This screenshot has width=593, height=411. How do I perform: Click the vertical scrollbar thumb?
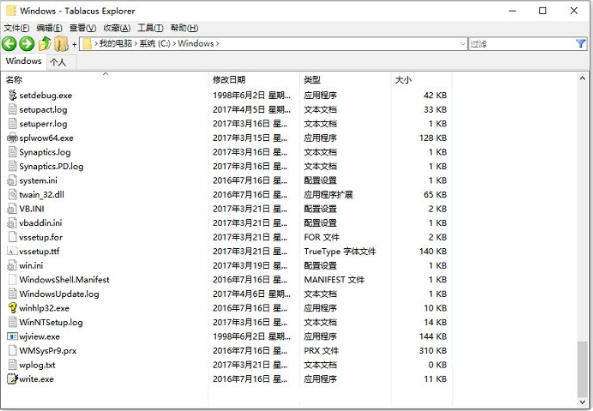pyautogui.click(x=582, y=369)
